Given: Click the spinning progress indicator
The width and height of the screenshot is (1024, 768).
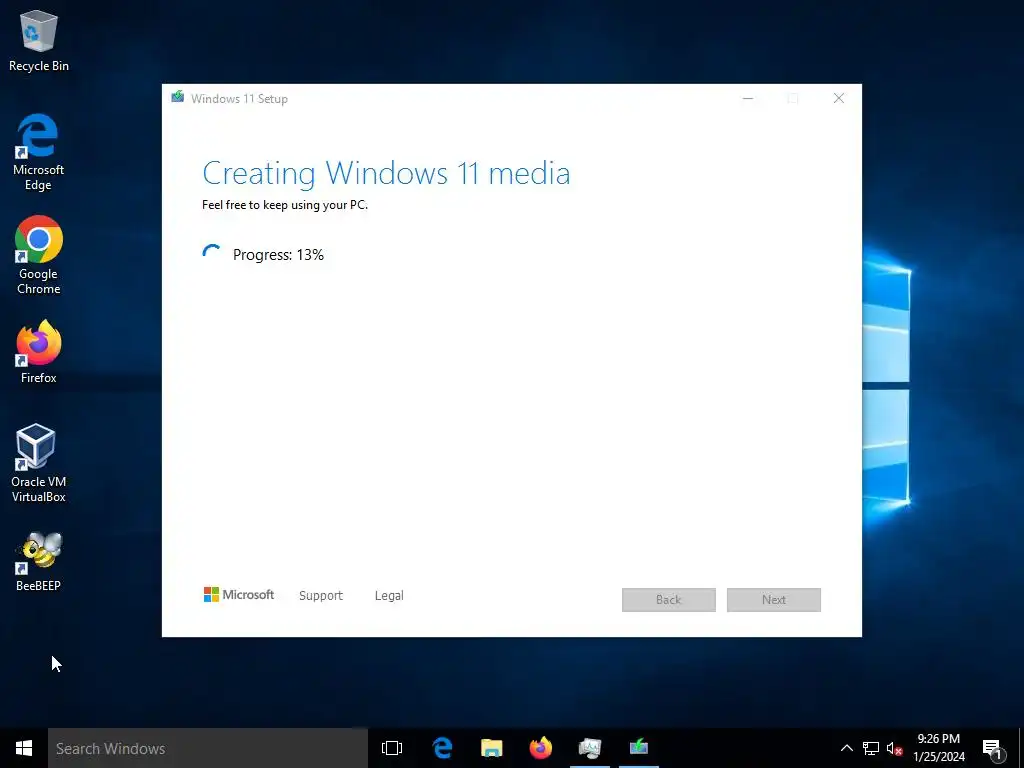Looking at the screenshot, I should [212, 253].
